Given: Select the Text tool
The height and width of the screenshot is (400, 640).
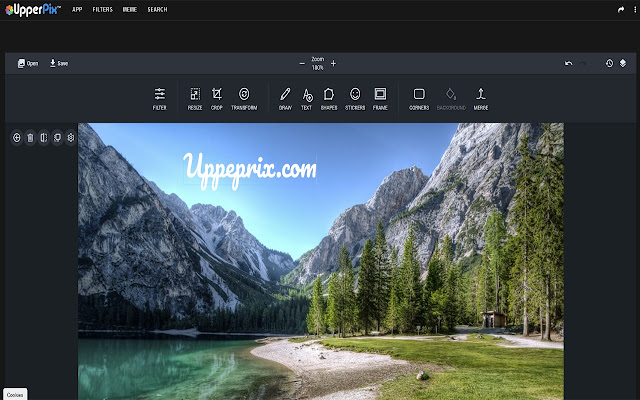Looking at the screenshot, I should (x=307, y=99).
